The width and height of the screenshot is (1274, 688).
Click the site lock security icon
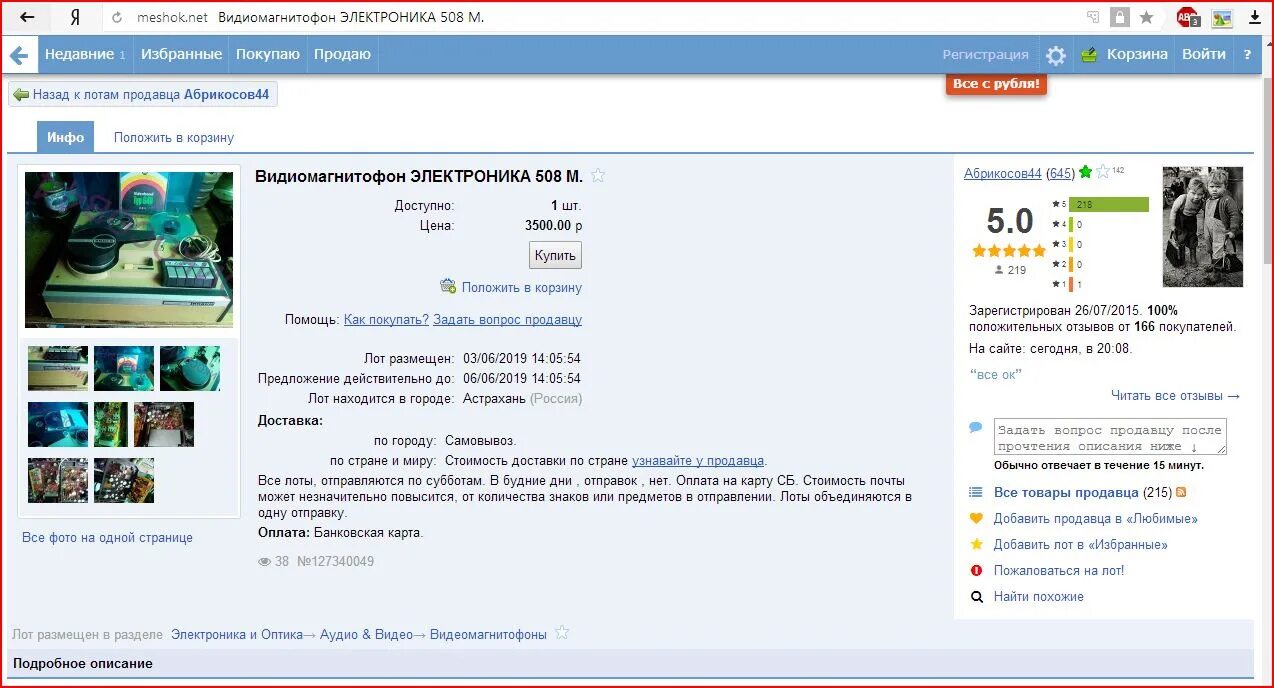tap(1120, 17)
